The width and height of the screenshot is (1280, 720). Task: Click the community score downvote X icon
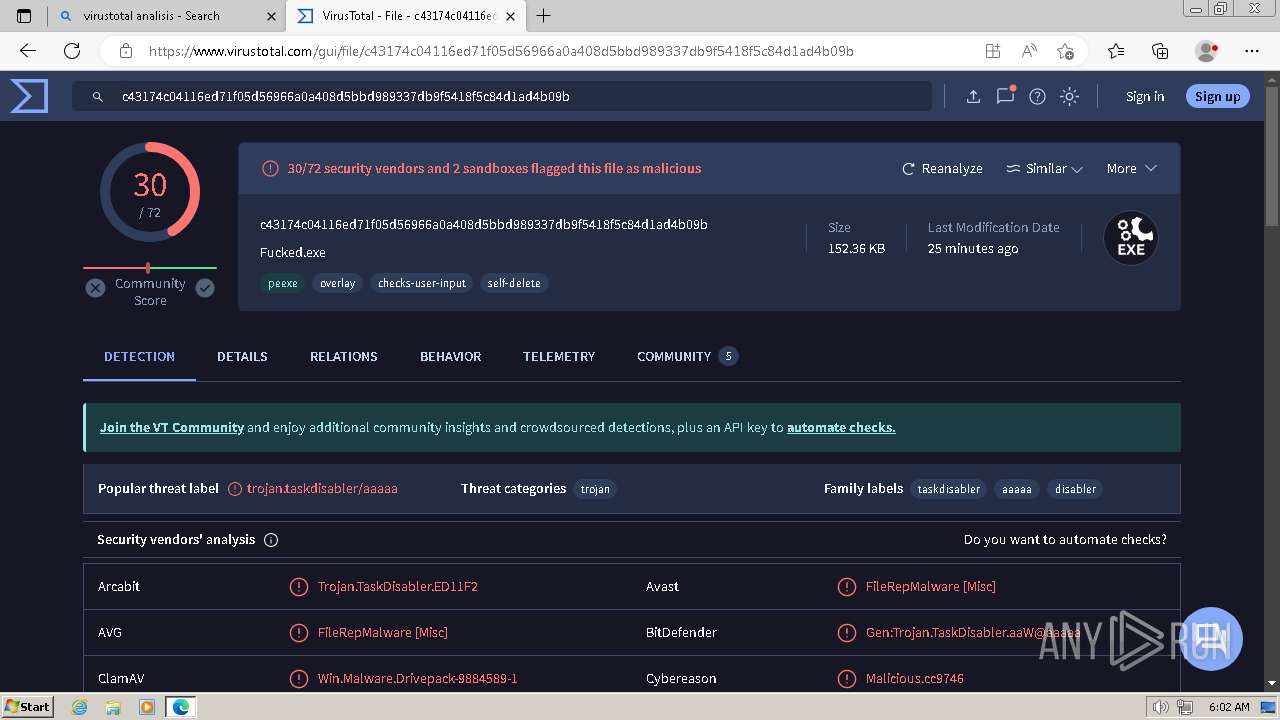pos(95,288)
